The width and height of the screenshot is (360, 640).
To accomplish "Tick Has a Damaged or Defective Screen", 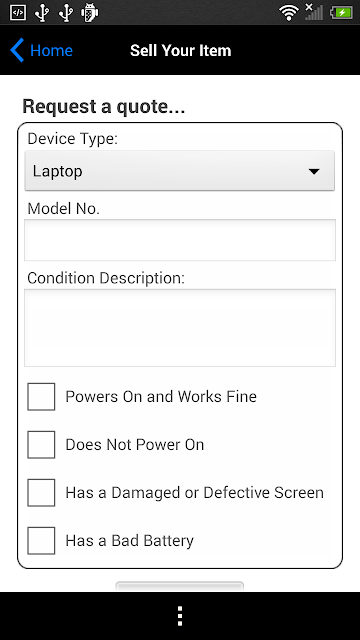I will pos(41,493).
